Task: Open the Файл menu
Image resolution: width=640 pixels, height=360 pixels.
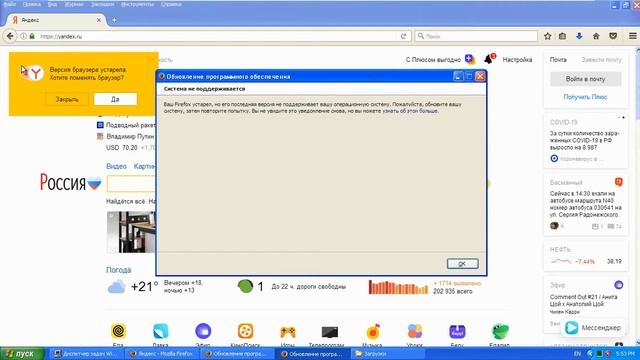Action: coord(9,4)
